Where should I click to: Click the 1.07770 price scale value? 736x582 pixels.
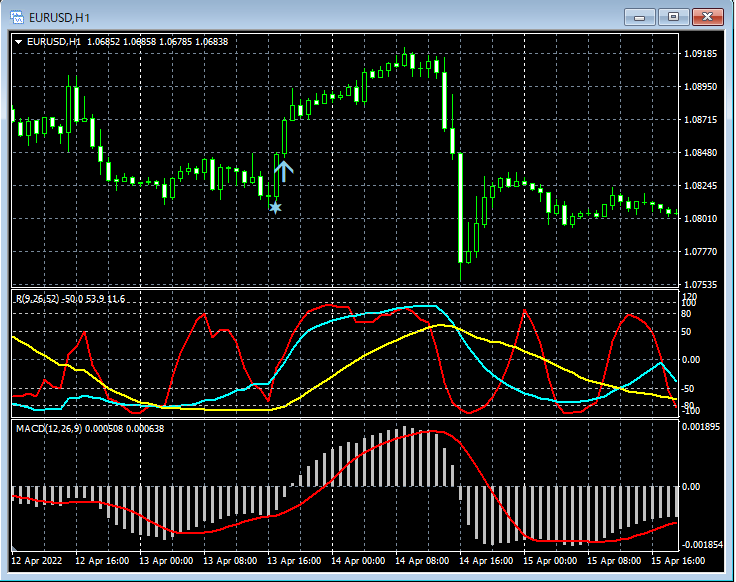point(700,252)
